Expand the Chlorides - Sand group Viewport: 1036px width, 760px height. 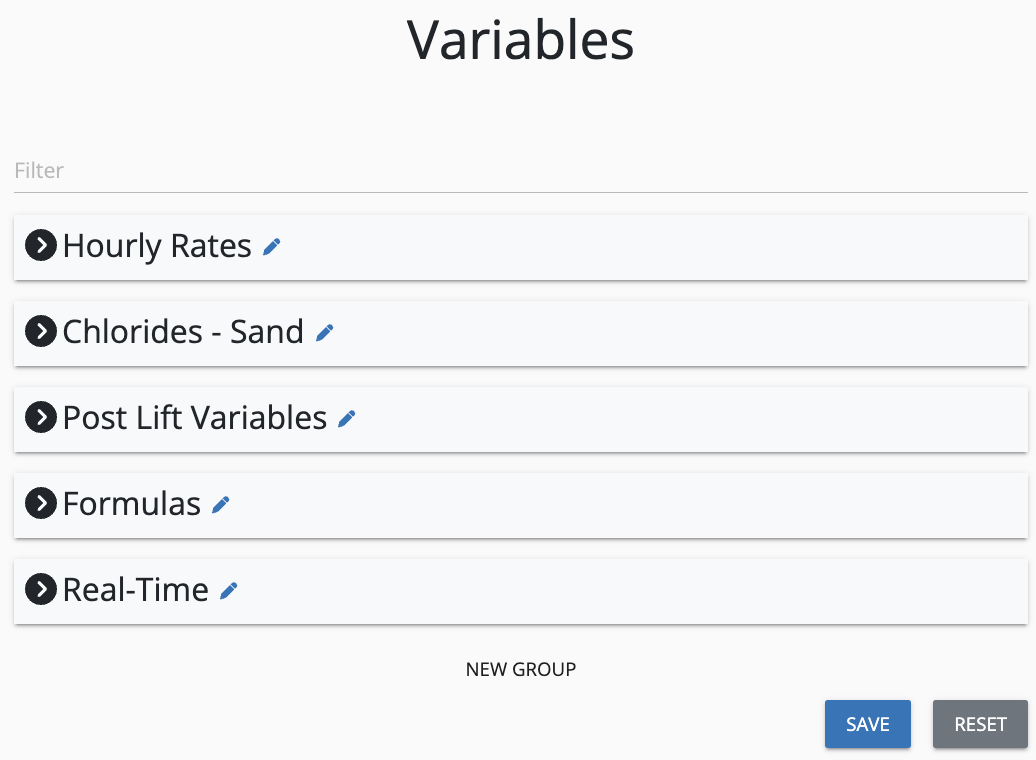[x=40, y=331]
